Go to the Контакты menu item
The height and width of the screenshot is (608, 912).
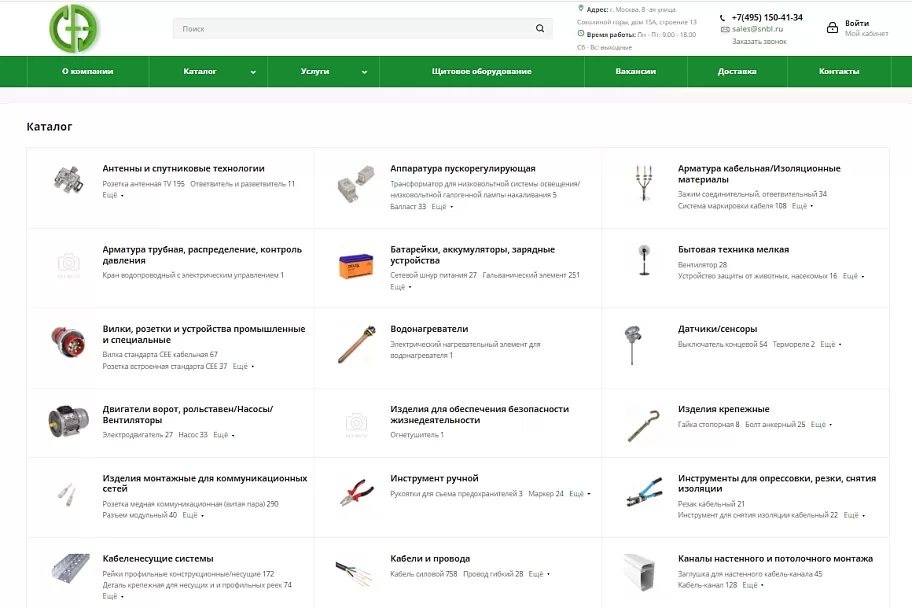(x=839, y=72)
